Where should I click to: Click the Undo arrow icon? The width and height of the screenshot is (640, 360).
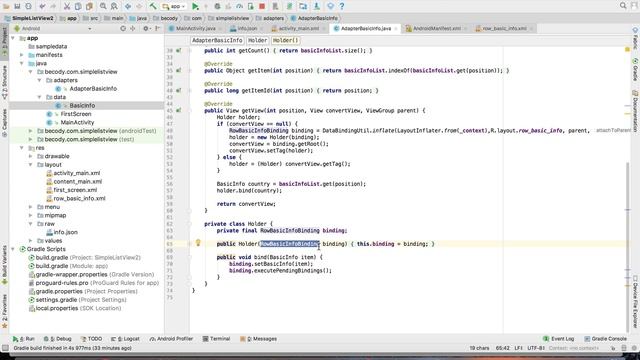42,6
